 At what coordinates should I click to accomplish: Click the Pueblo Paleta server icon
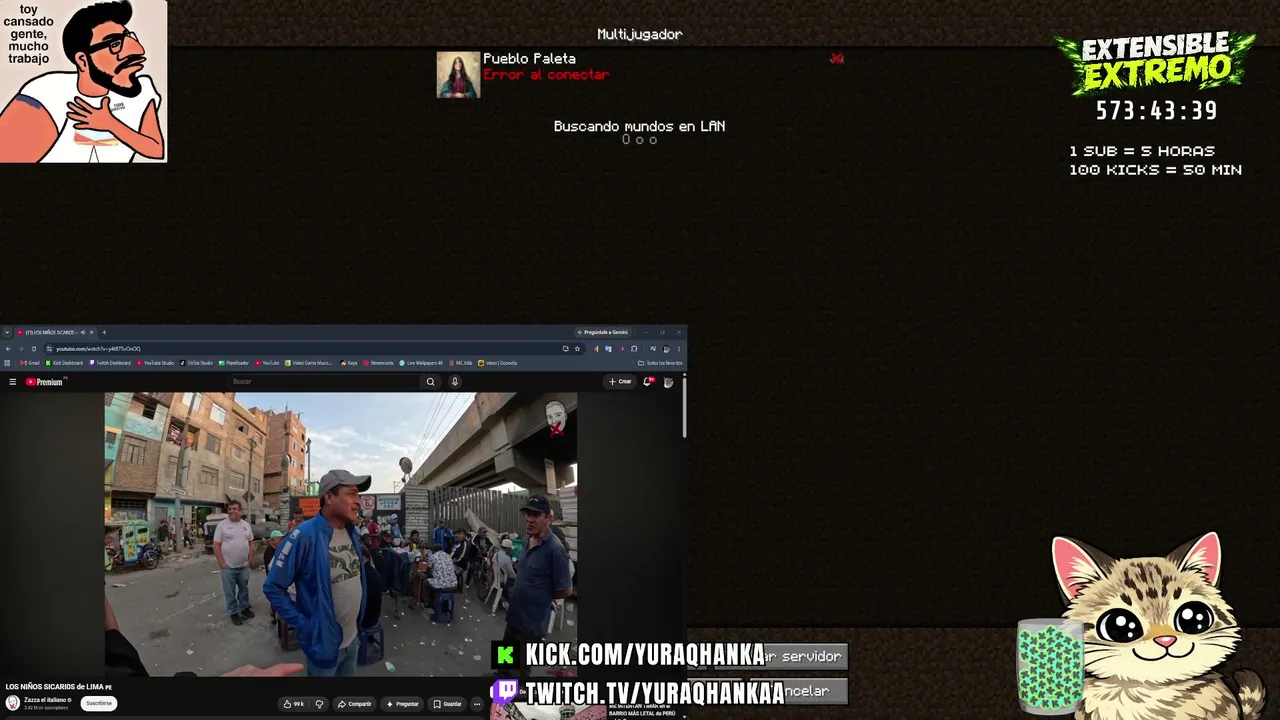click(x=458, y=75)
